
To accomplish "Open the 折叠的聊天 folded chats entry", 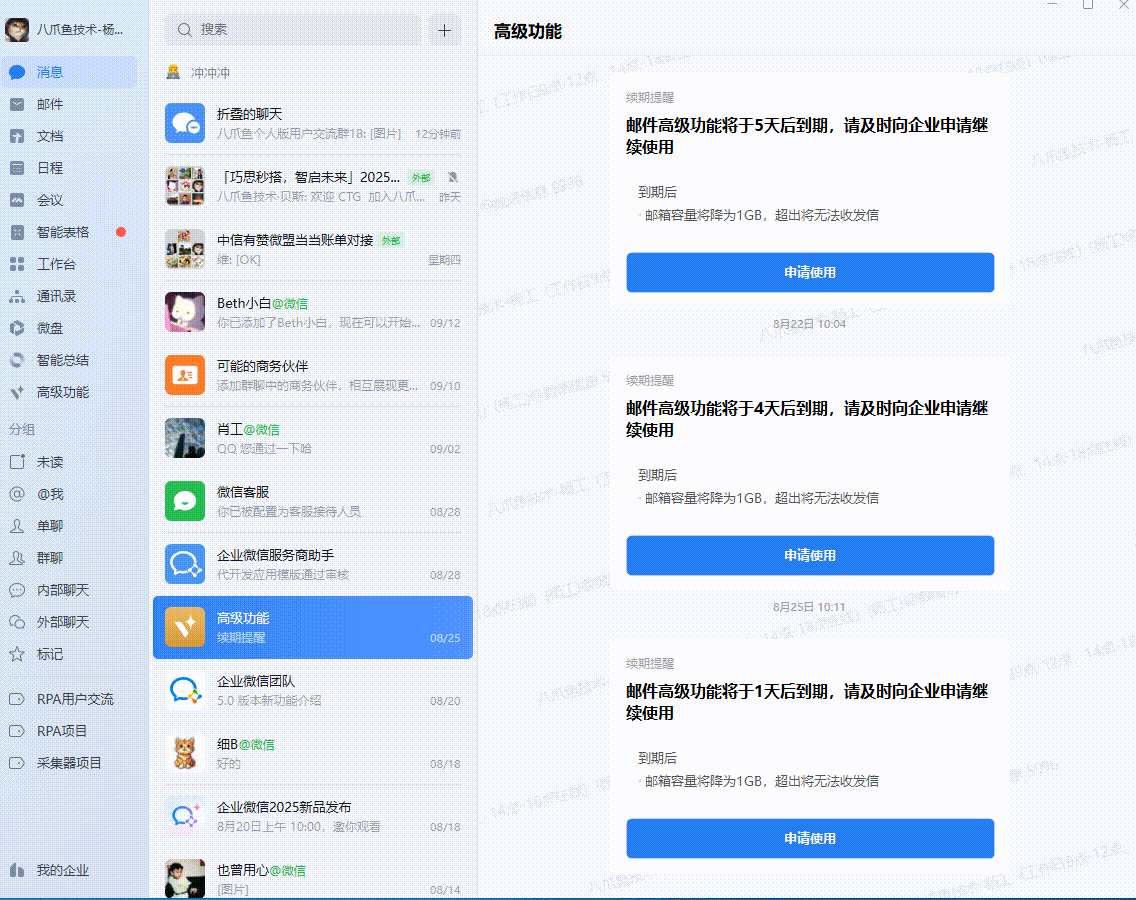I will pos(313,123).
